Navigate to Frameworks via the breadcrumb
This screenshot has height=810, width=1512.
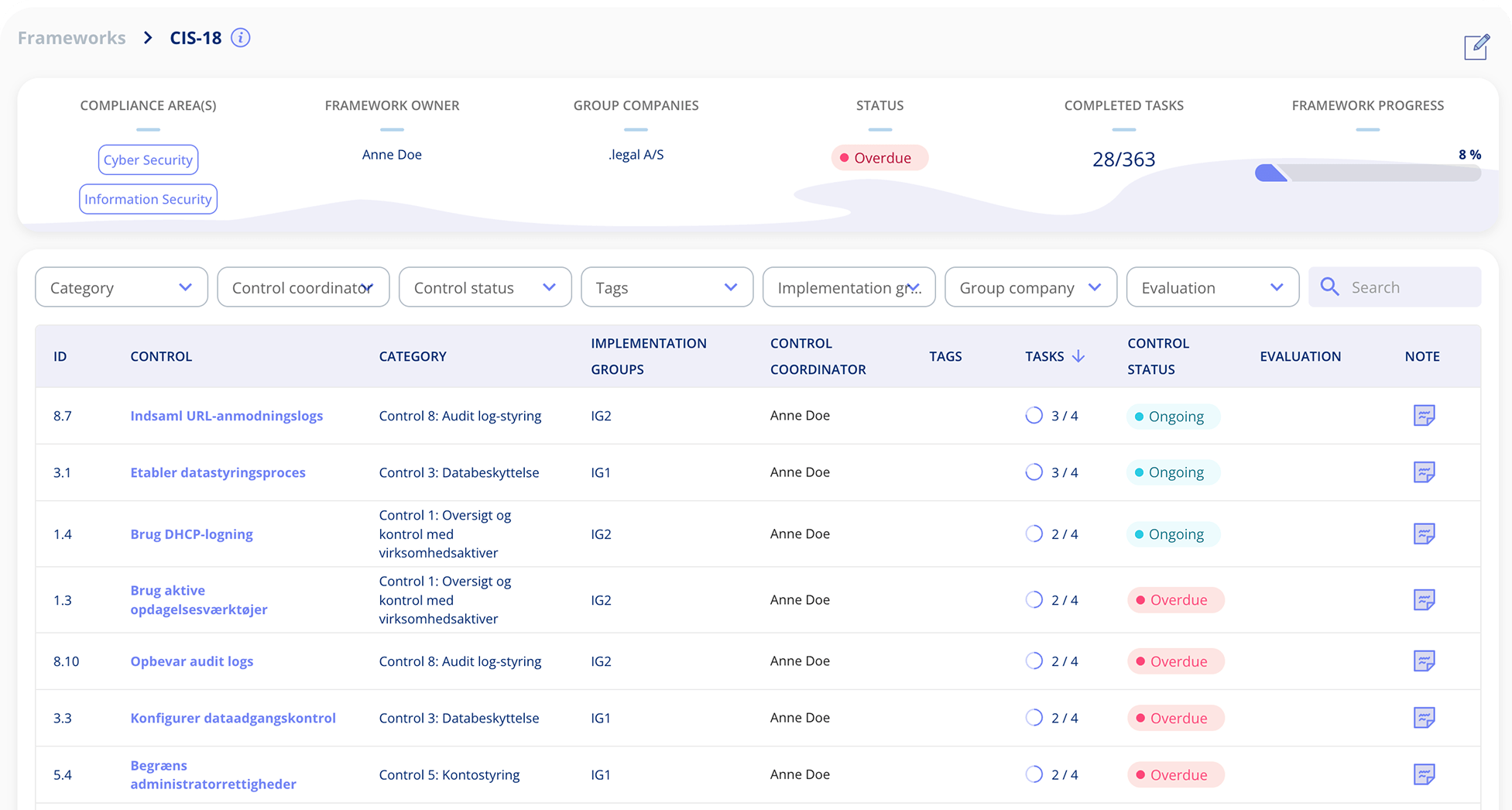coord(71,37)
